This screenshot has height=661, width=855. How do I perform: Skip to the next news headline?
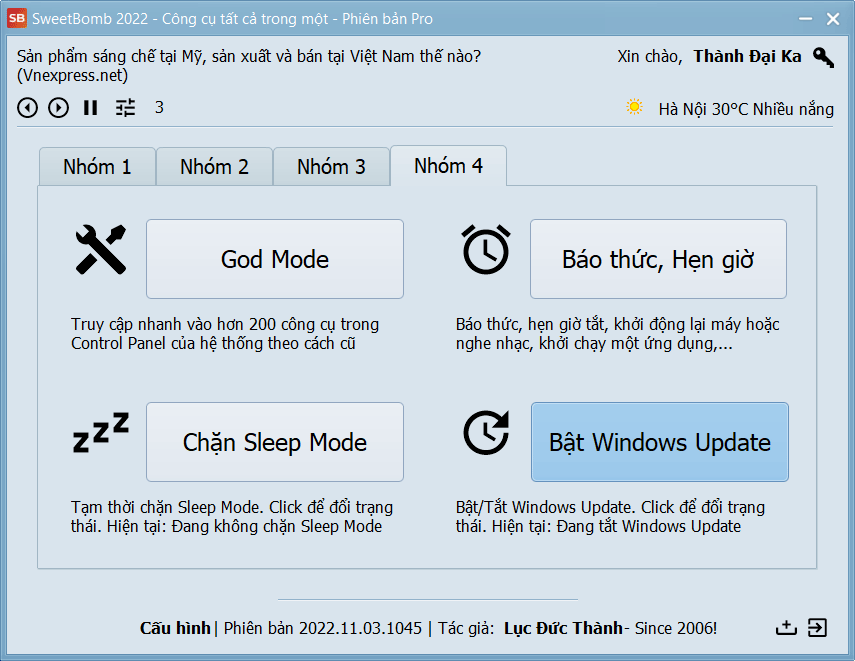[x=59, y=108]
